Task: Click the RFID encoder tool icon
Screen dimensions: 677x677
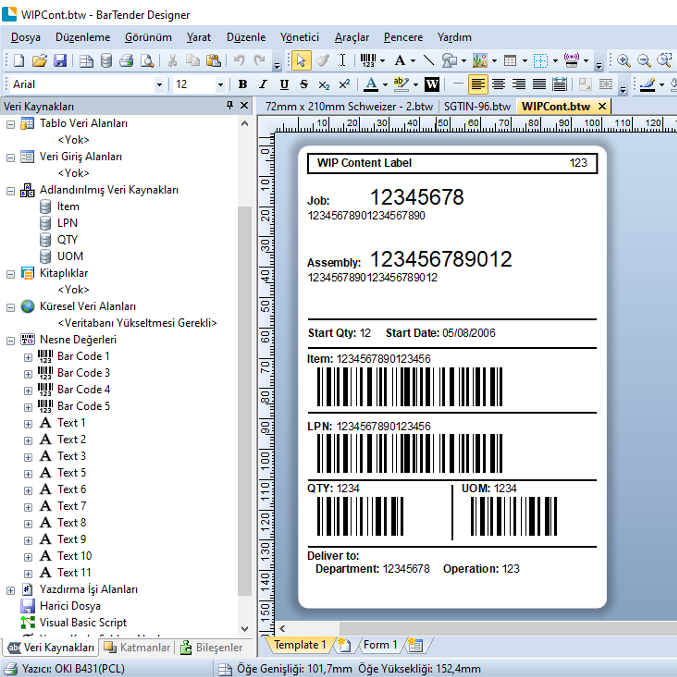Action: (572, 61)
